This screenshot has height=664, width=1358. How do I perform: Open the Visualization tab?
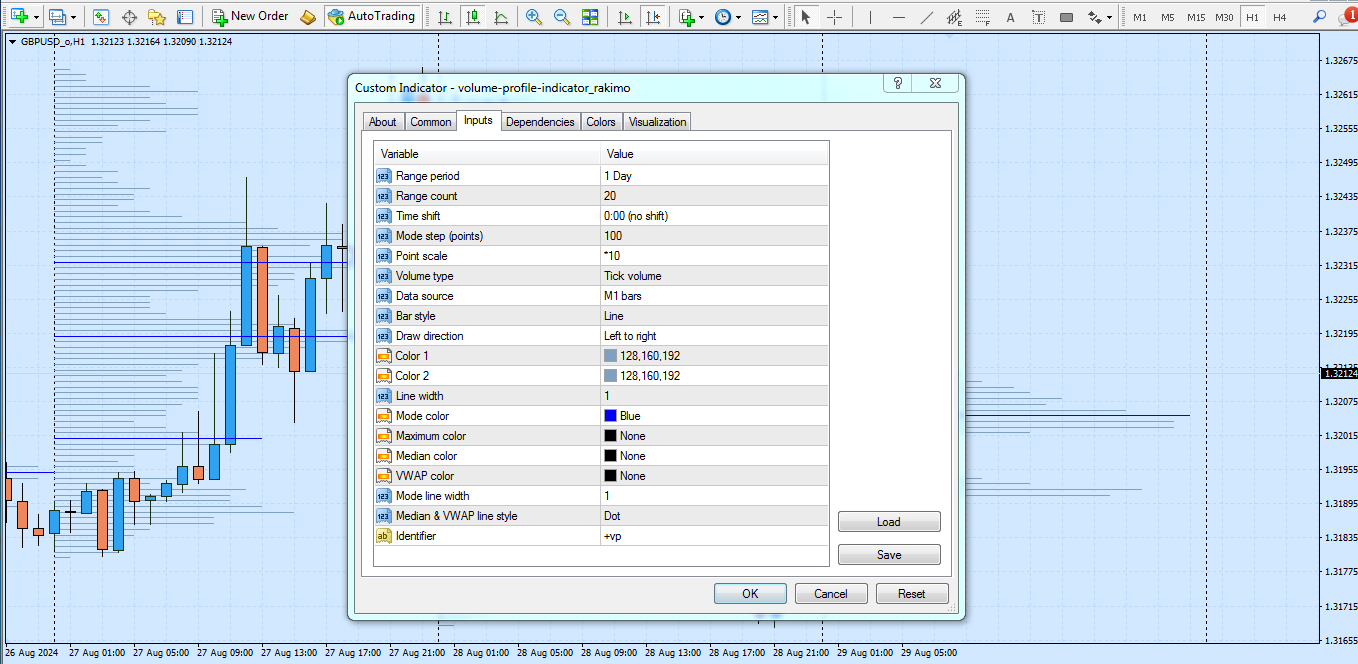(x=657, y=122)
